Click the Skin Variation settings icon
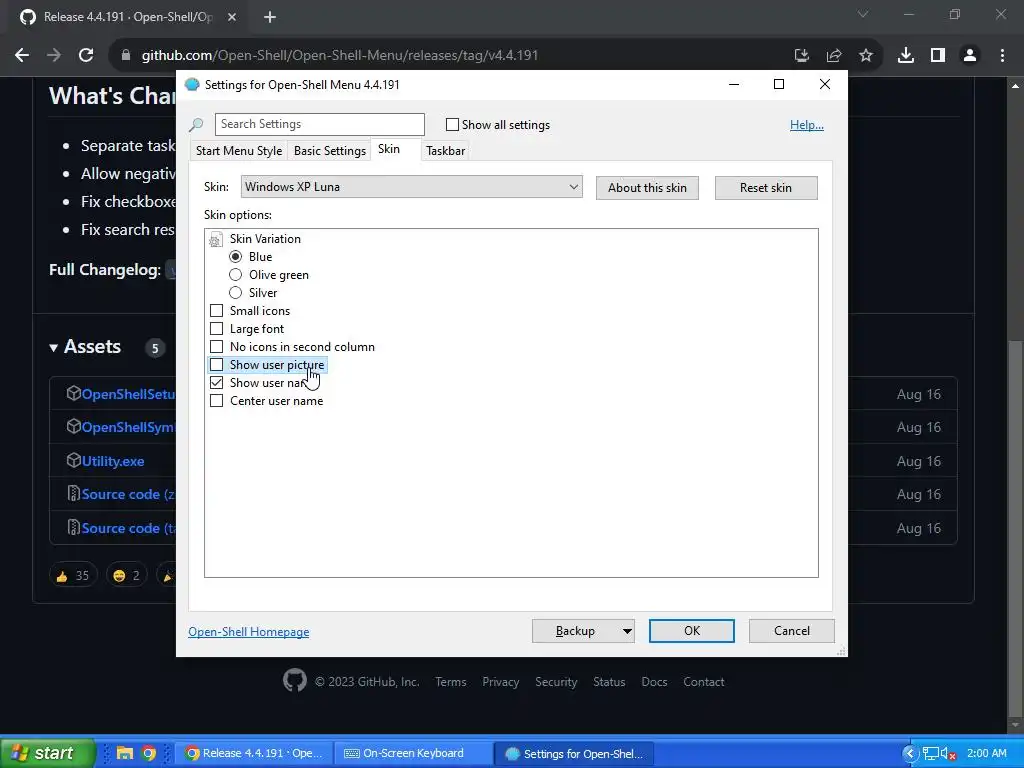The height and width of the screenshot is (768, 1024). click(216, 240)
